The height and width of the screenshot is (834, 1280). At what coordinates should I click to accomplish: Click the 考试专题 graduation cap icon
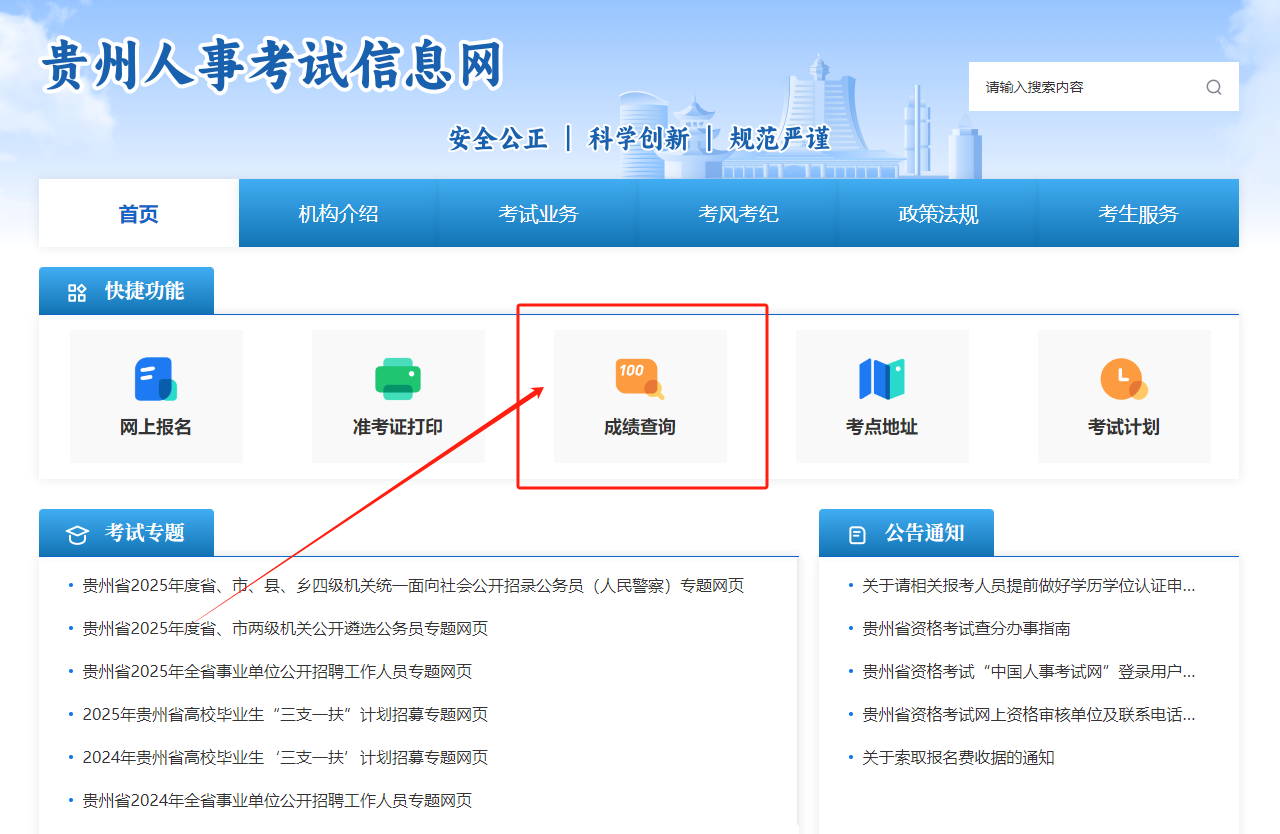[x=77, y=535]
